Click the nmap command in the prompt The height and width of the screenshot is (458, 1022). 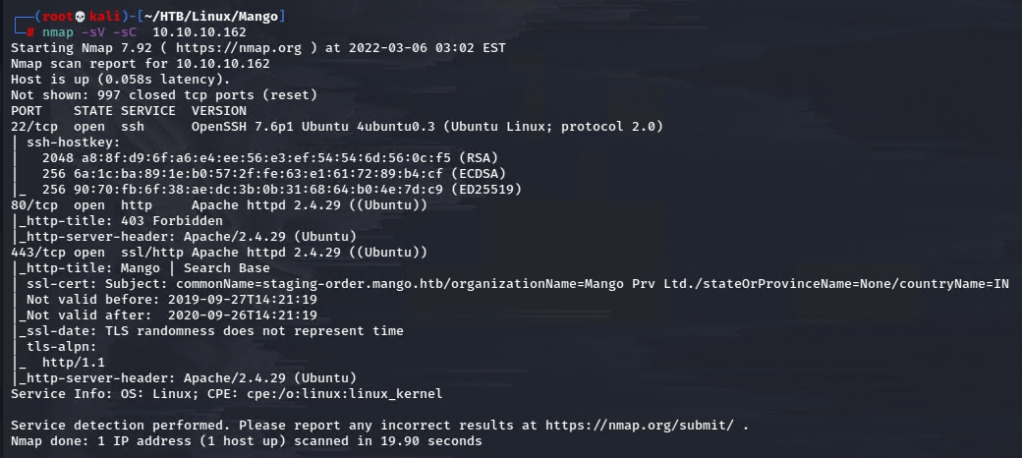click(x=58, y=32)
